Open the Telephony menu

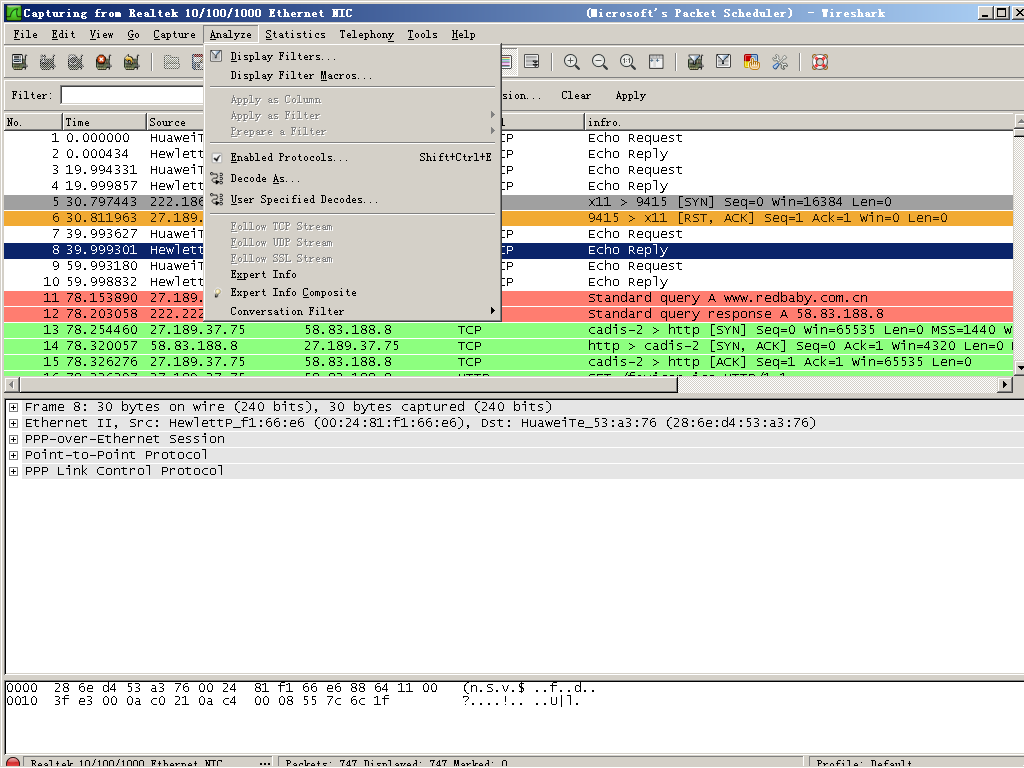click(366, 35)
